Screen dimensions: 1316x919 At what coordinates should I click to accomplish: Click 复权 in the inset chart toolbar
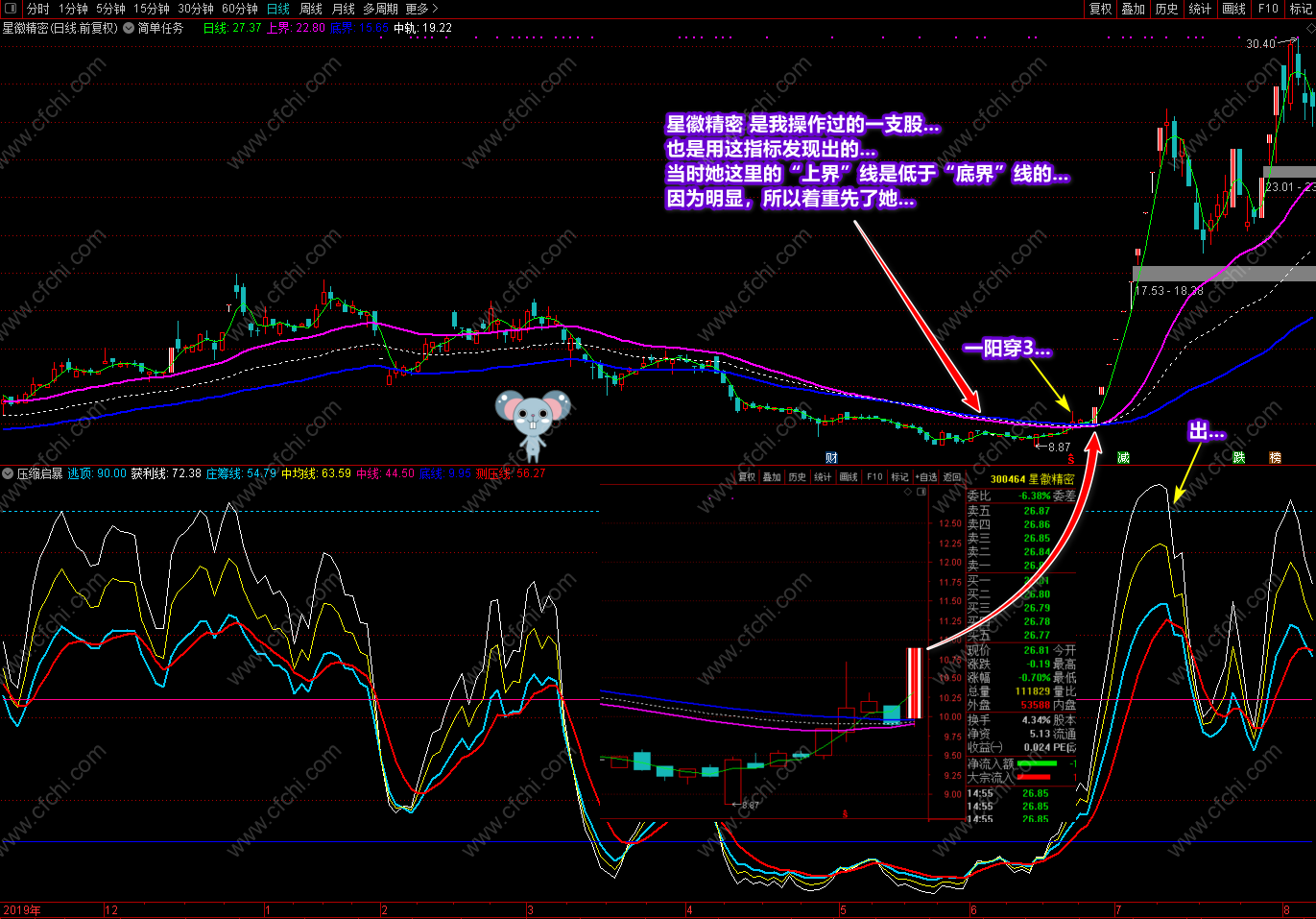(747, 477)
